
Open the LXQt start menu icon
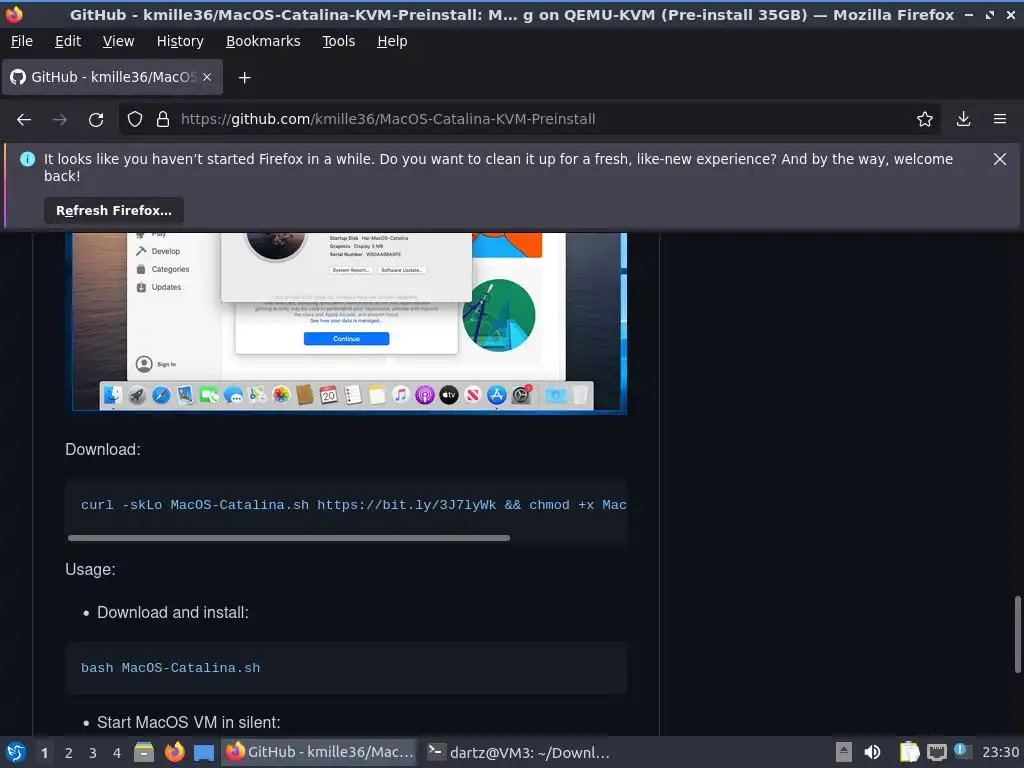pyautogui.click(x=16, y=752)
